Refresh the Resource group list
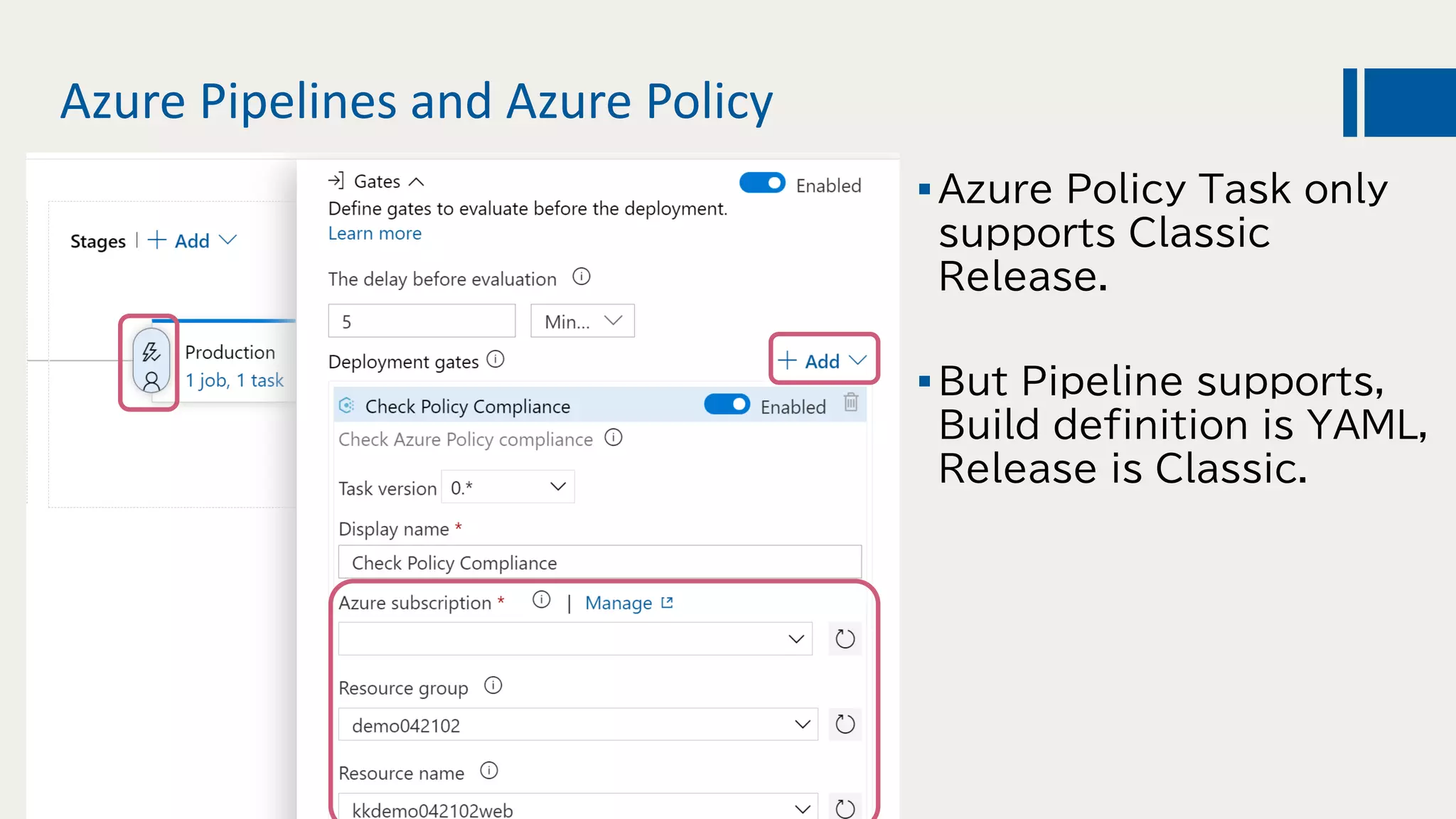Image resolution: width=1456 pixels, height=819 pixels. click(x=845, y=724)
